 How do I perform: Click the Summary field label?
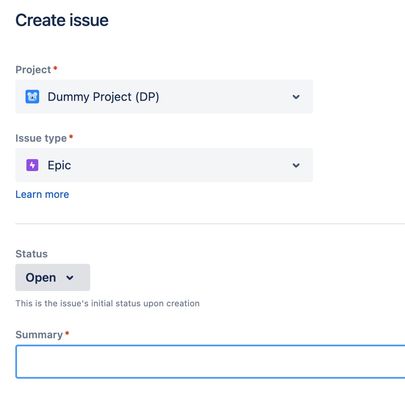coord(39,335)
